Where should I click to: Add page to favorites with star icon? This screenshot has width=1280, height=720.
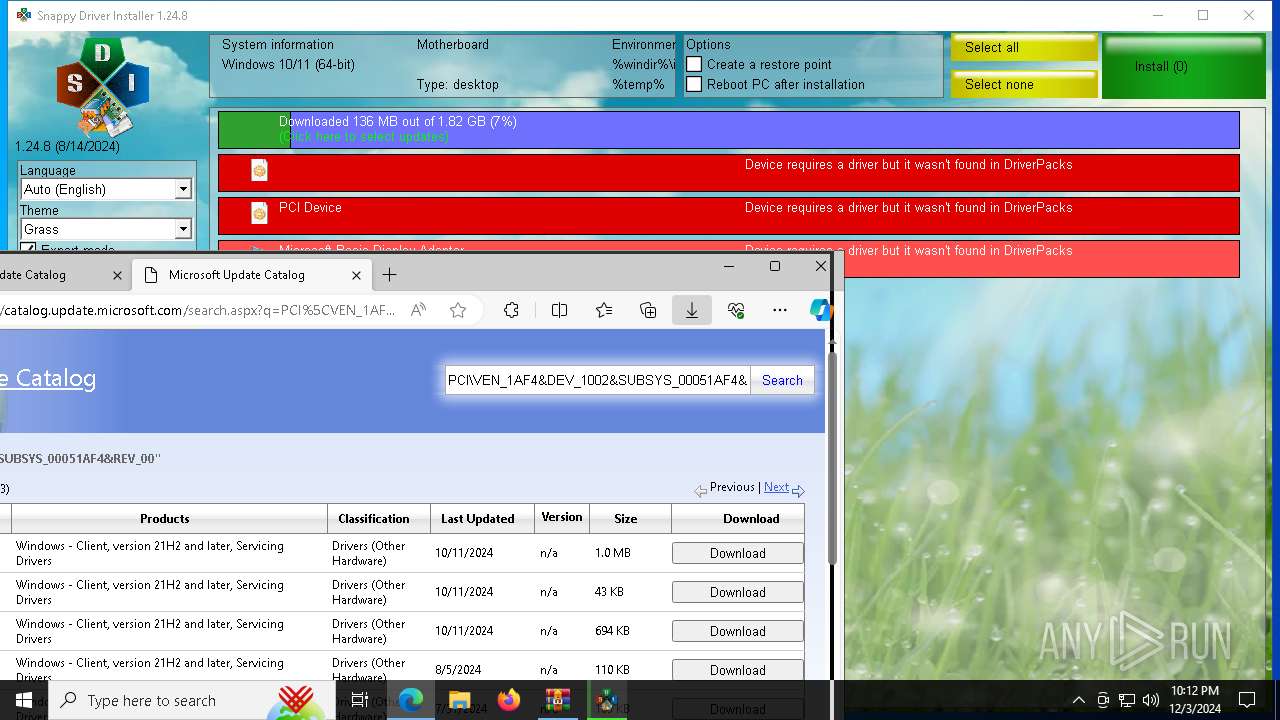(x=458, y=310)
